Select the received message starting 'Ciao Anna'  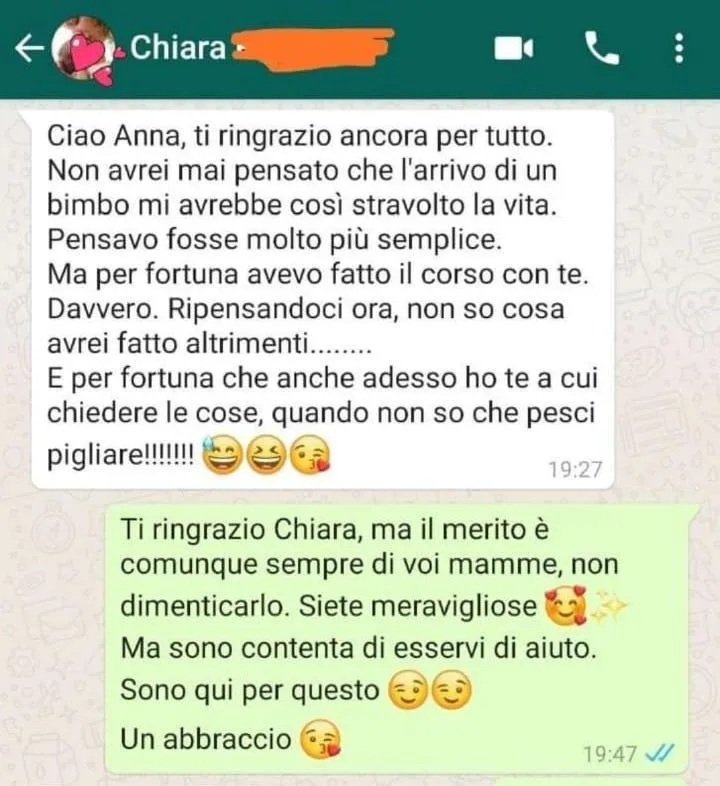(322, 299)
